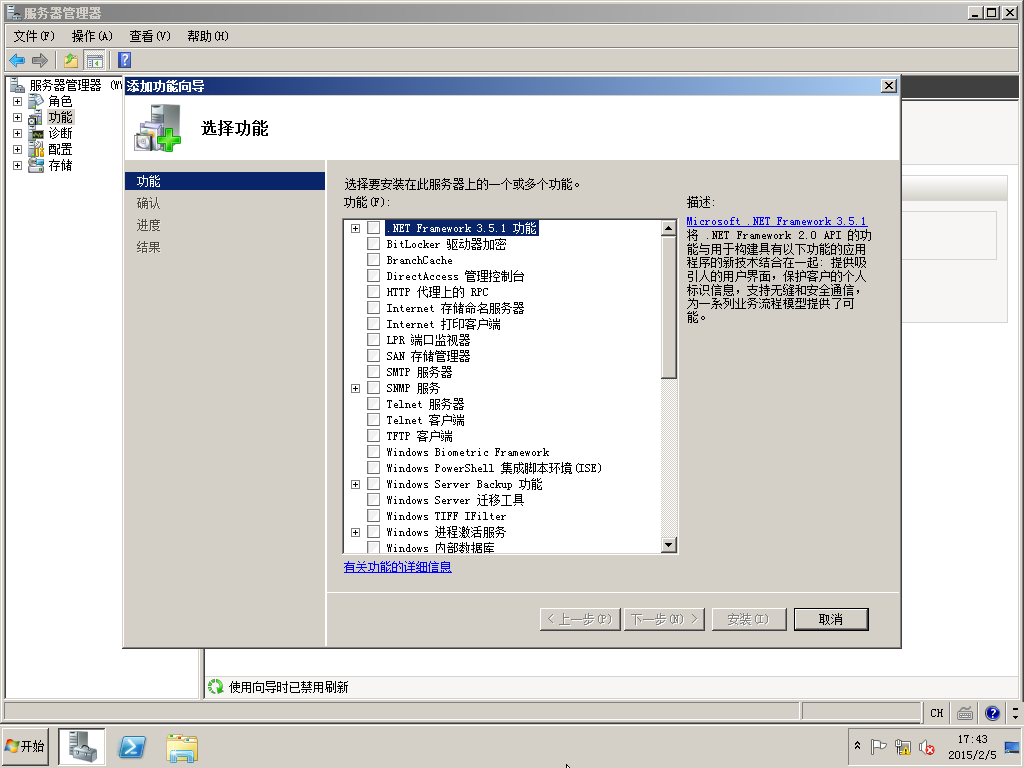This screenshot has width=1024, height=768.
Task: Click the feature list scroll-down arrow
Action: (x=668, y=545)
